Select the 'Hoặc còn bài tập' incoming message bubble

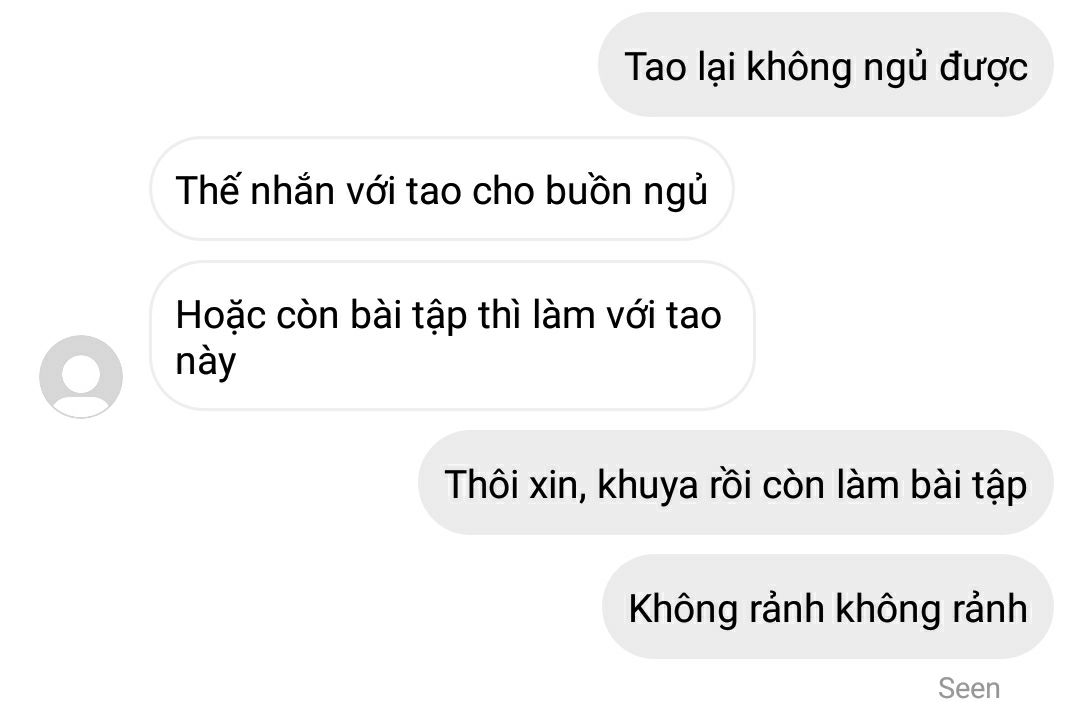pyautogui.click(x=453, y=336)
